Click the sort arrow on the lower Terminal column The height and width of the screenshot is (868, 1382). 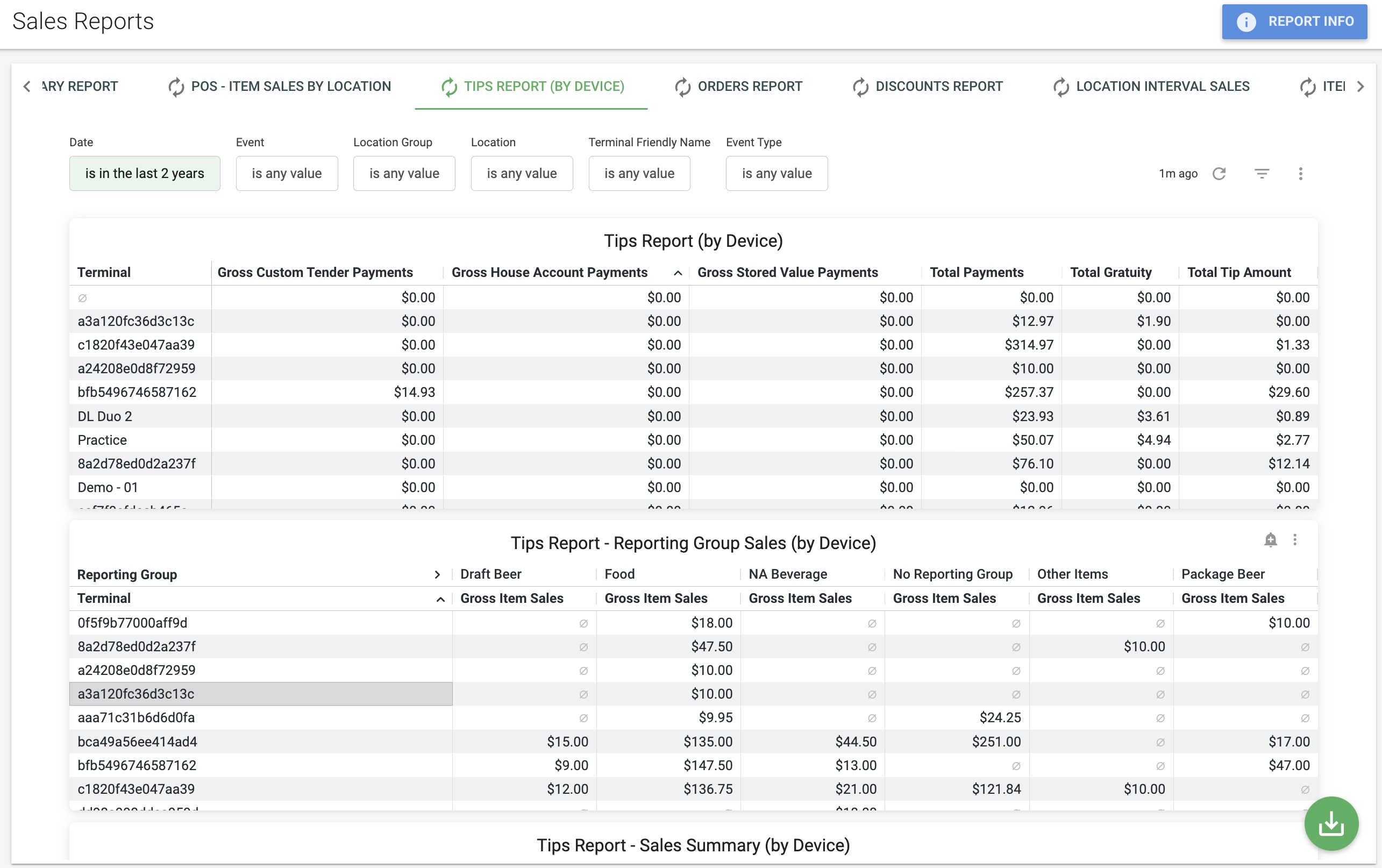point(441,599)
